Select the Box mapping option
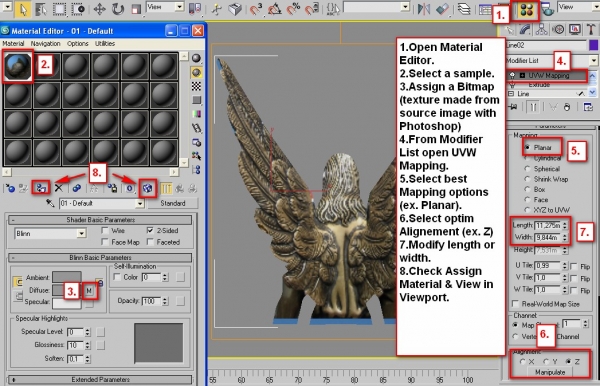600x386 pixels. coord(528,189)
